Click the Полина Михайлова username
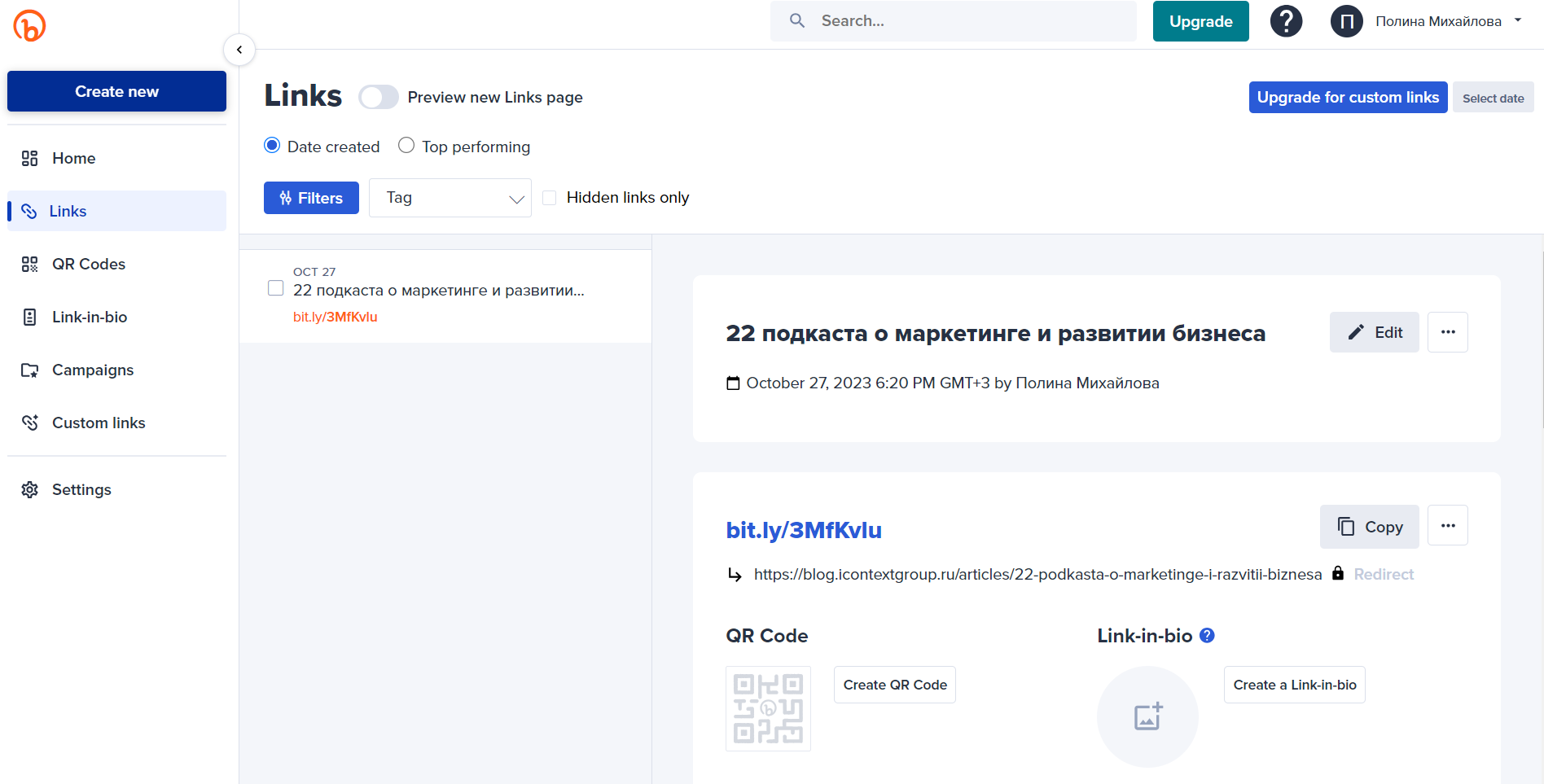1544x784 pixels. pyautogui.click(x=1438, y=21)
